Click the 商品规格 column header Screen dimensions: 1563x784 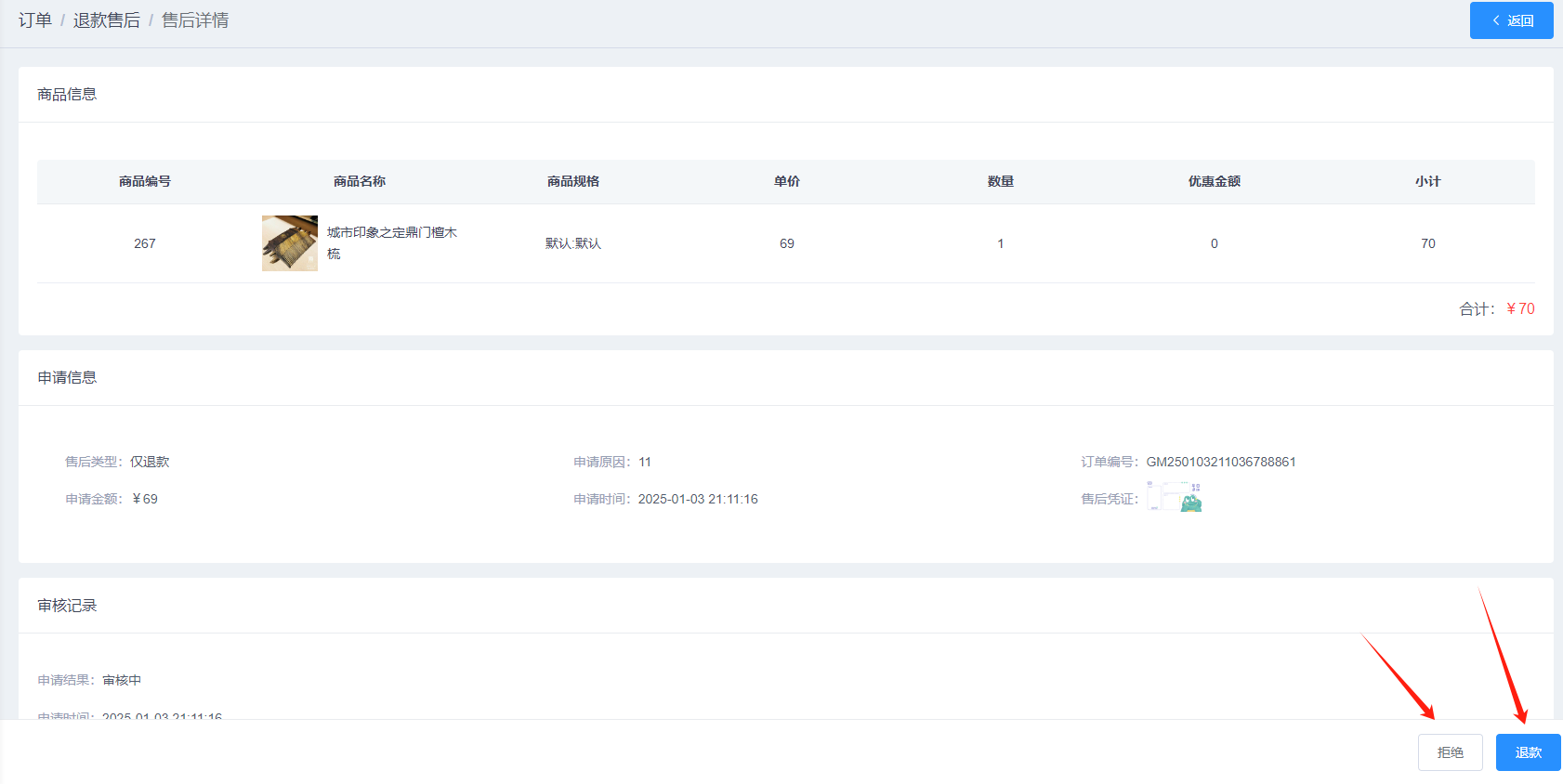[x=573, y=181]
